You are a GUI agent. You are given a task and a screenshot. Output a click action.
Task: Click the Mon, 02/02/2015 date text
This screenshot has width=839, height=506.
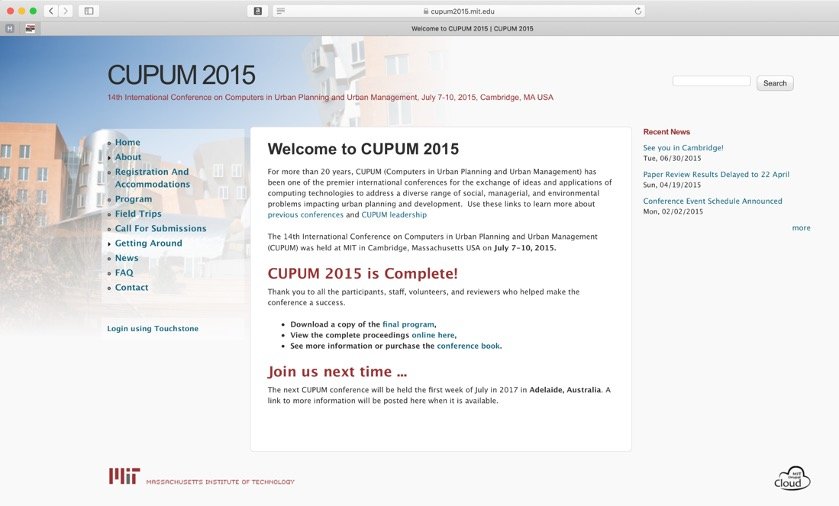(x=673, y=212)
